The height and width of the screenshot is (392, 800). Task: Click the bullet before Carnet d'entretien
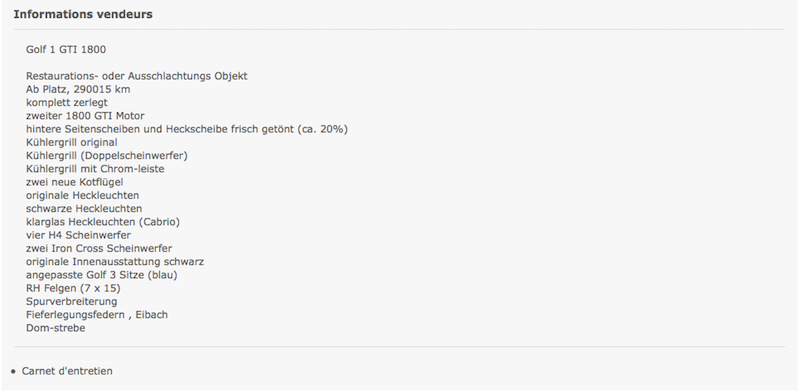13,372
